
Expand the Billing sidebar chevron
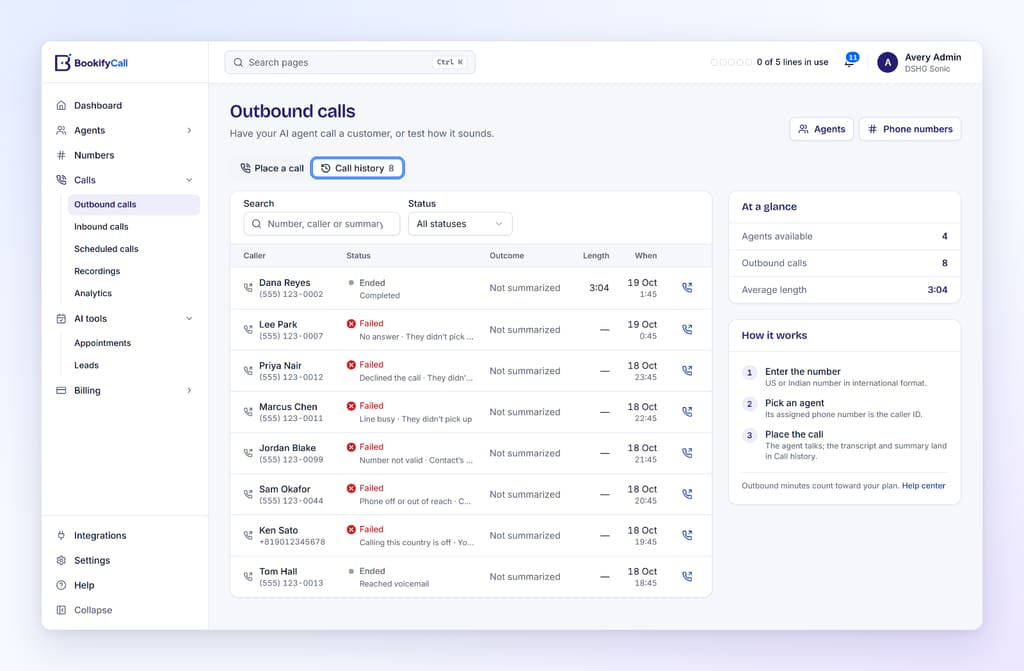pyautogui.click(x=189, y=390)
